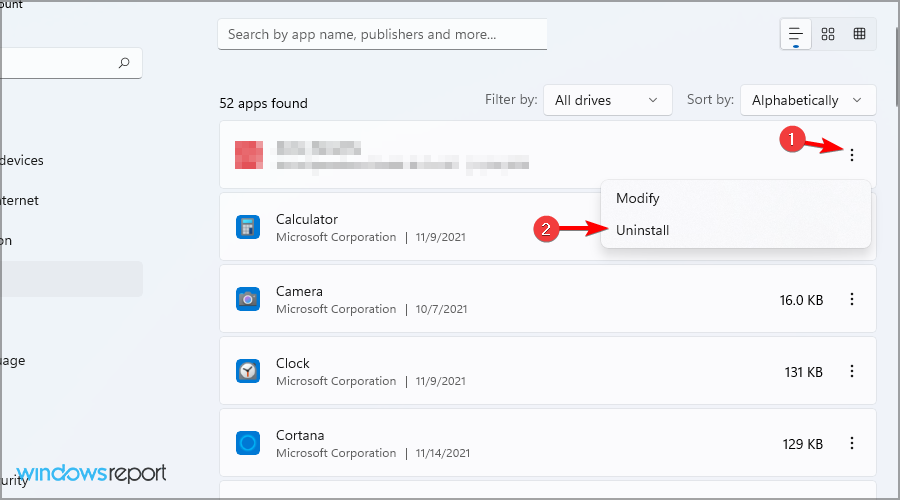Screen dimensions: 900x500
Task: Switch to list view layout
Action: click(796, 34)
